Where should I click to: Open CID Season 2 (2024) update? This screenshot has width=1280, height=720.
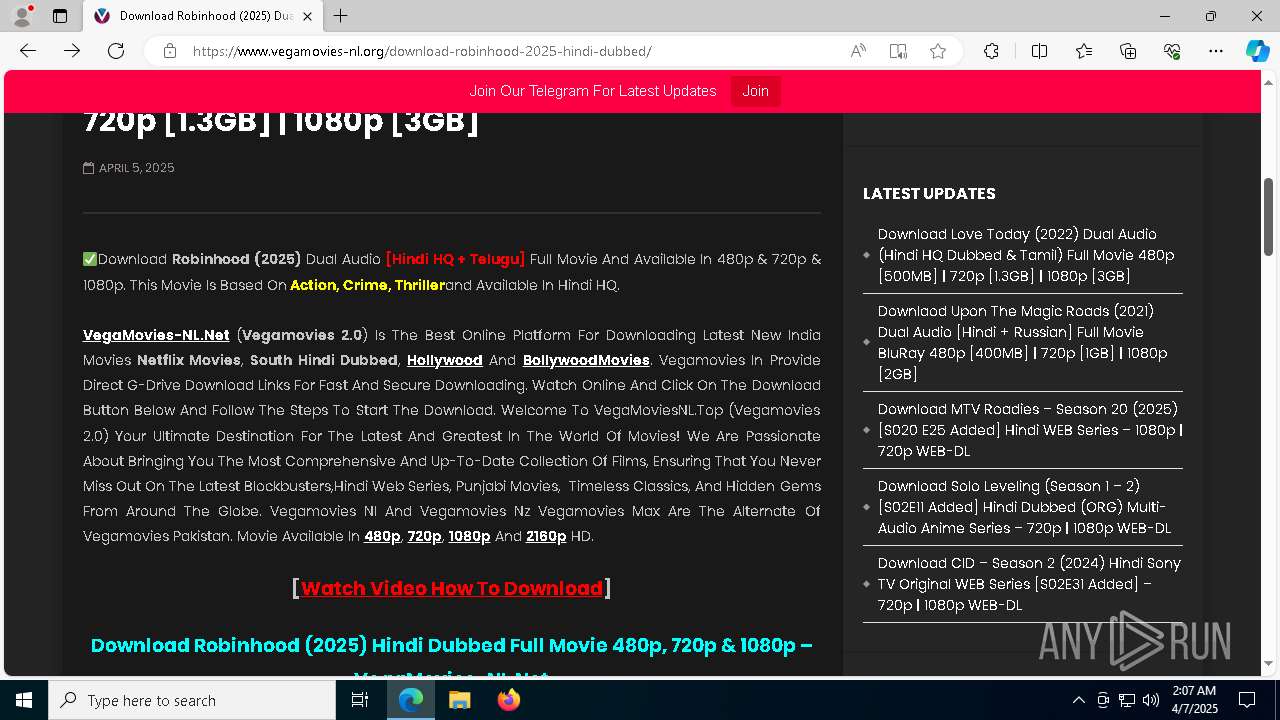click(x=1029, y=584)
